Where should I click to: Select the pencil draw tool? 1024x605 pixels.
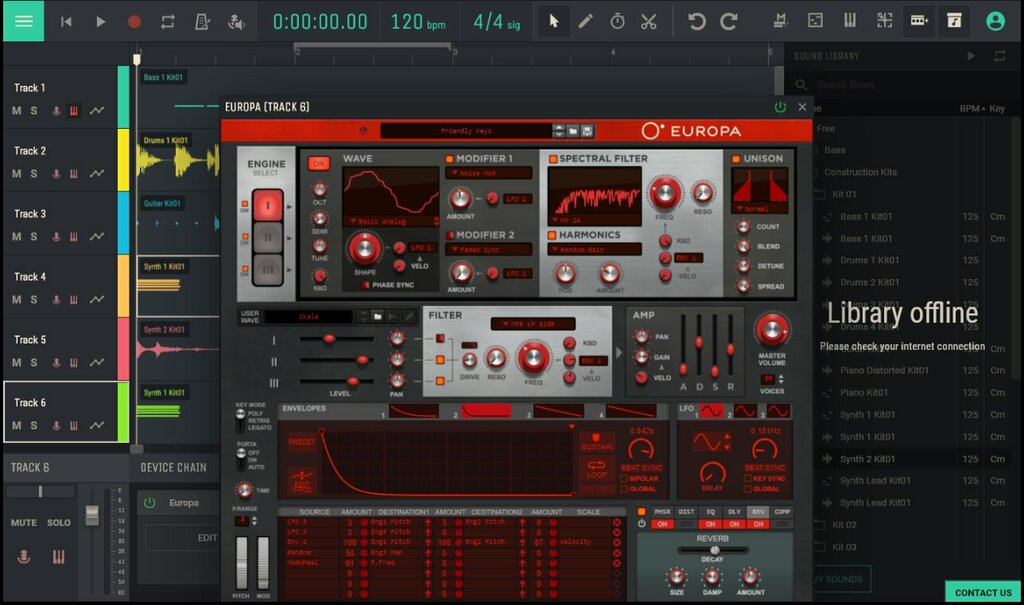tap(585, 22)
